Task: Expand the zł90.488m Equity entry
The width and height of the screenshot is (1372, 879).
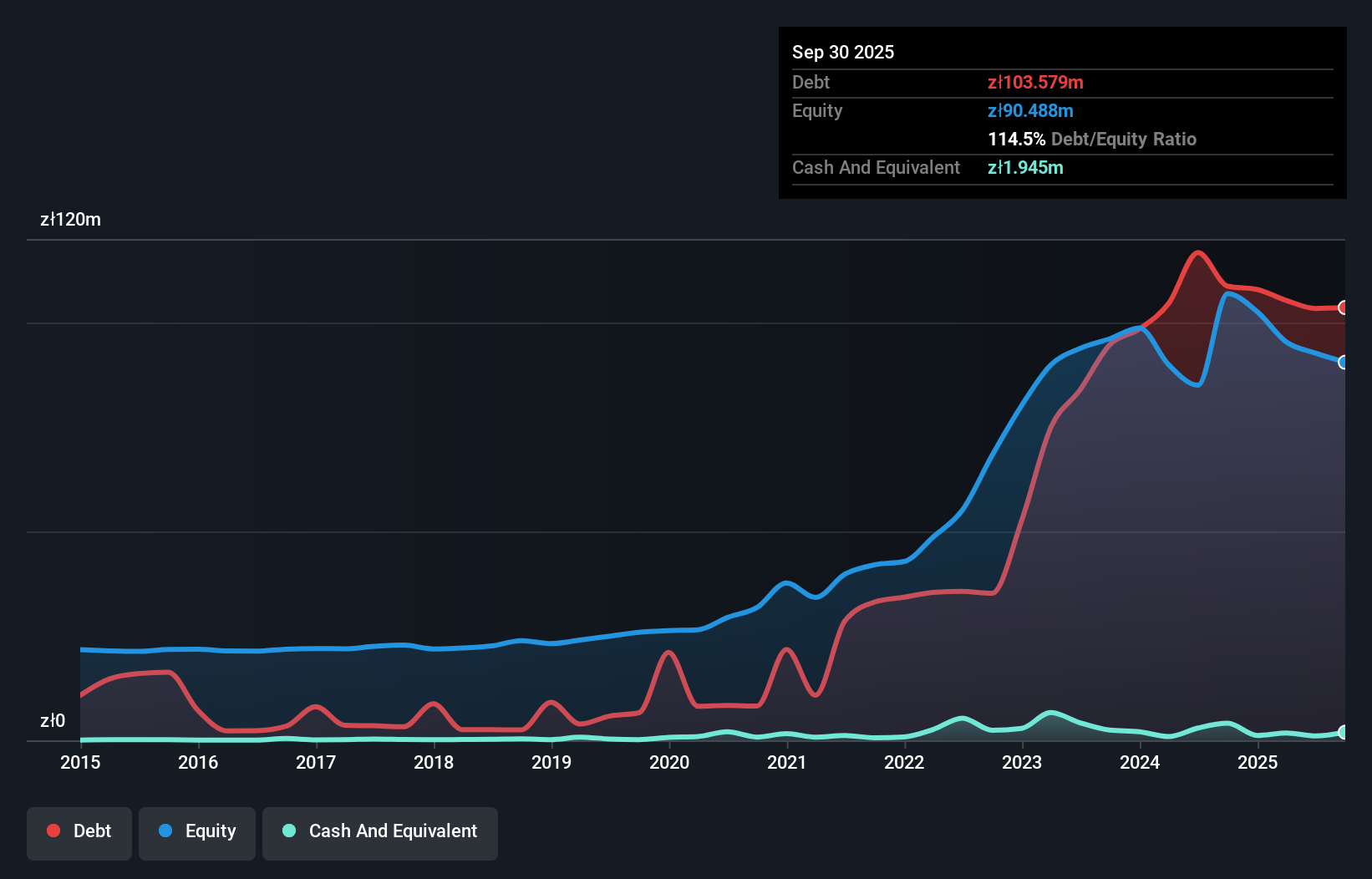Action: (x=1030, y=110)
